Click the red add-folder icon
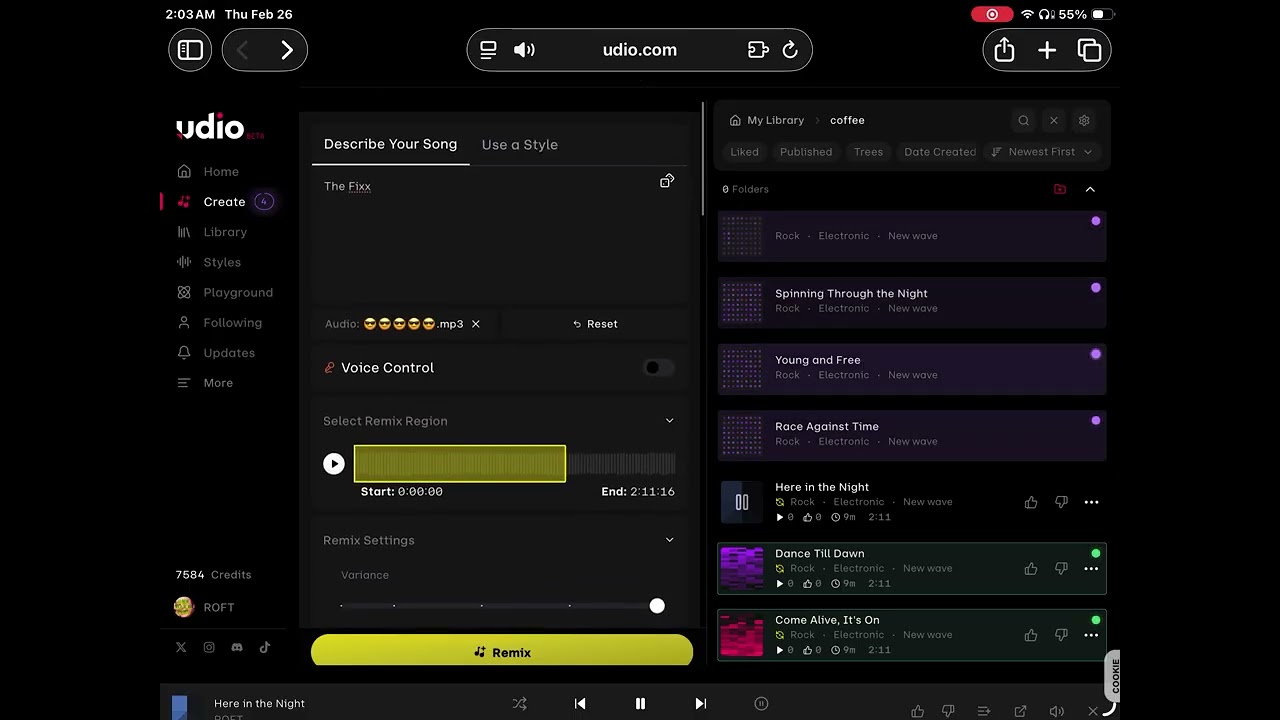Viewport: 1280px width, 720px height. (1060, 189)
